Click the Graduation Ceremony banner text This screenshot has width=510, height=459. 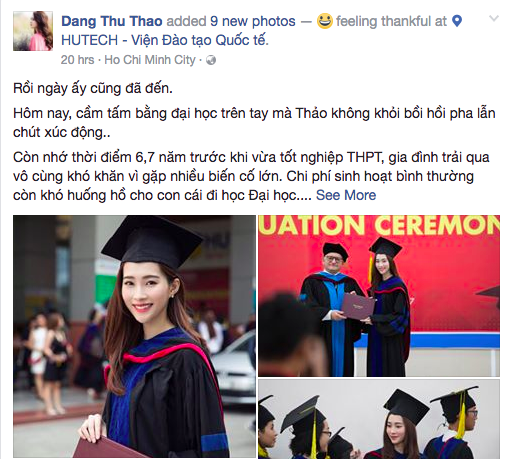(x=379, y=225)
